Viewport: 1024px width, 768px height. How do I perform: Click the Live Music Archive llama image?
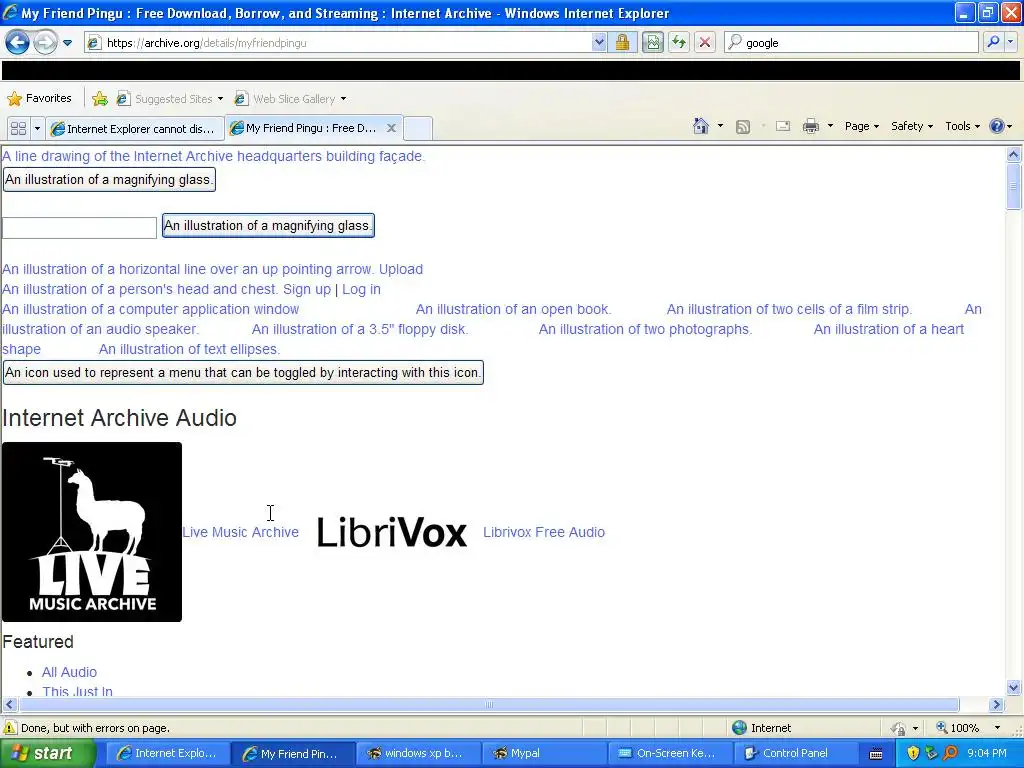click(92, 532)
